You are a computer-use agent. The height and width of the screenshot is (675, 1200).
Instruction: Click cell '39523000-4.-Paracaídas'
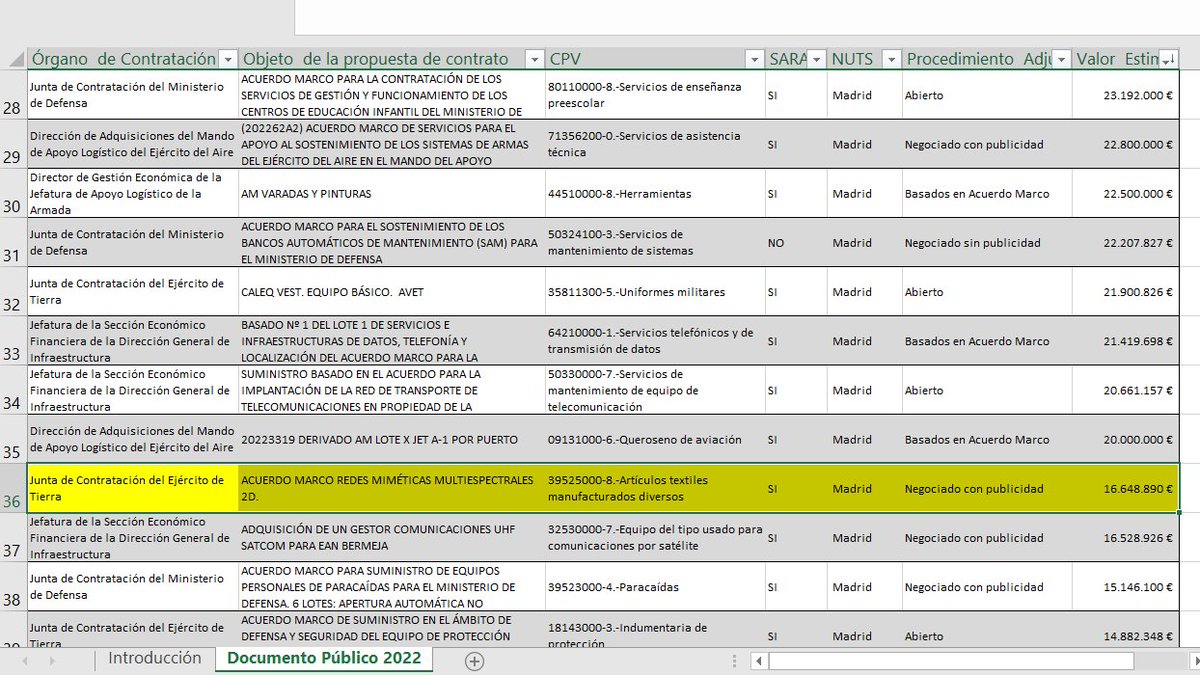[x=655, y=587]
